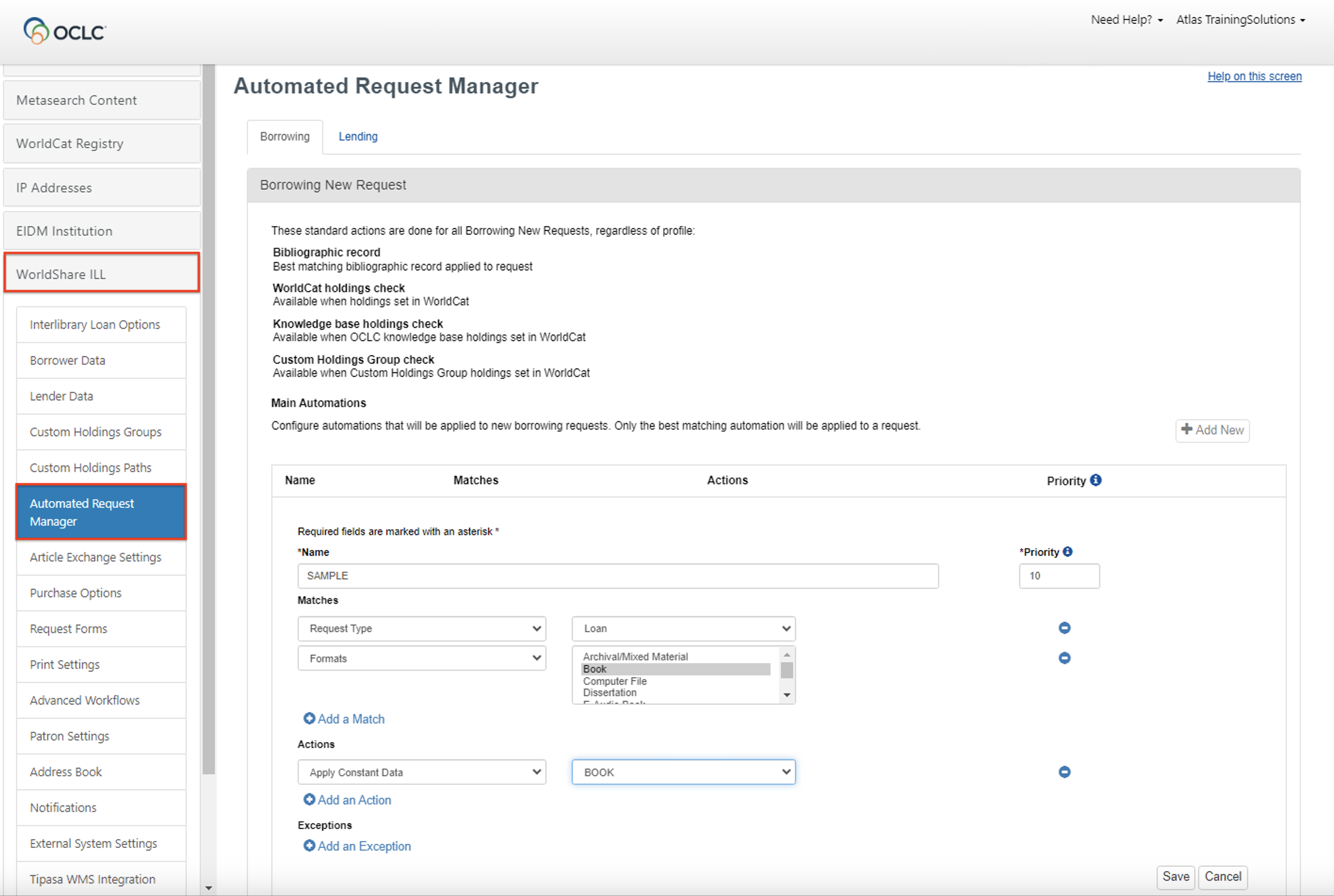This screenshot has height=896, width=1334.
Task: Click the Save button
Action: click(1175, 877)
